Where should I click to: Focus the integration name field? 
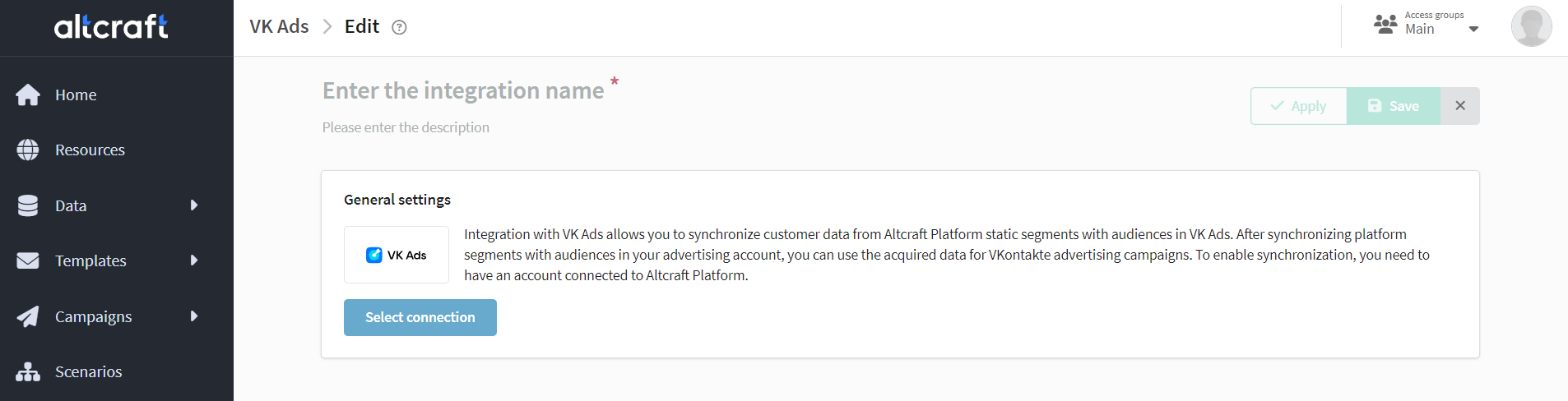point(463,90)
